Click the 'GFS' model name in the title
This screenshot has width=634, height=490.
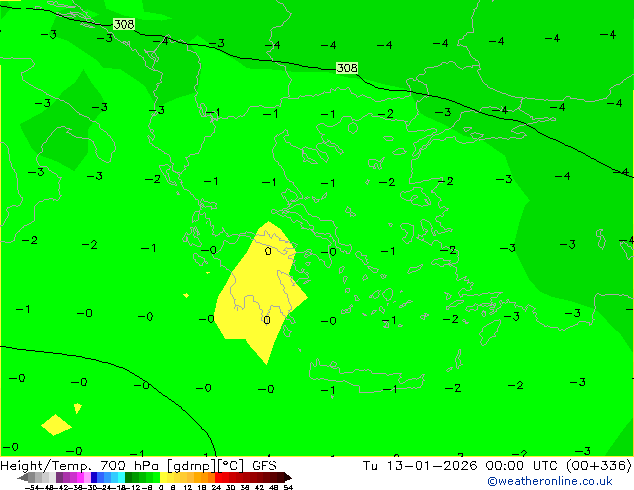[x=264, y=466]
